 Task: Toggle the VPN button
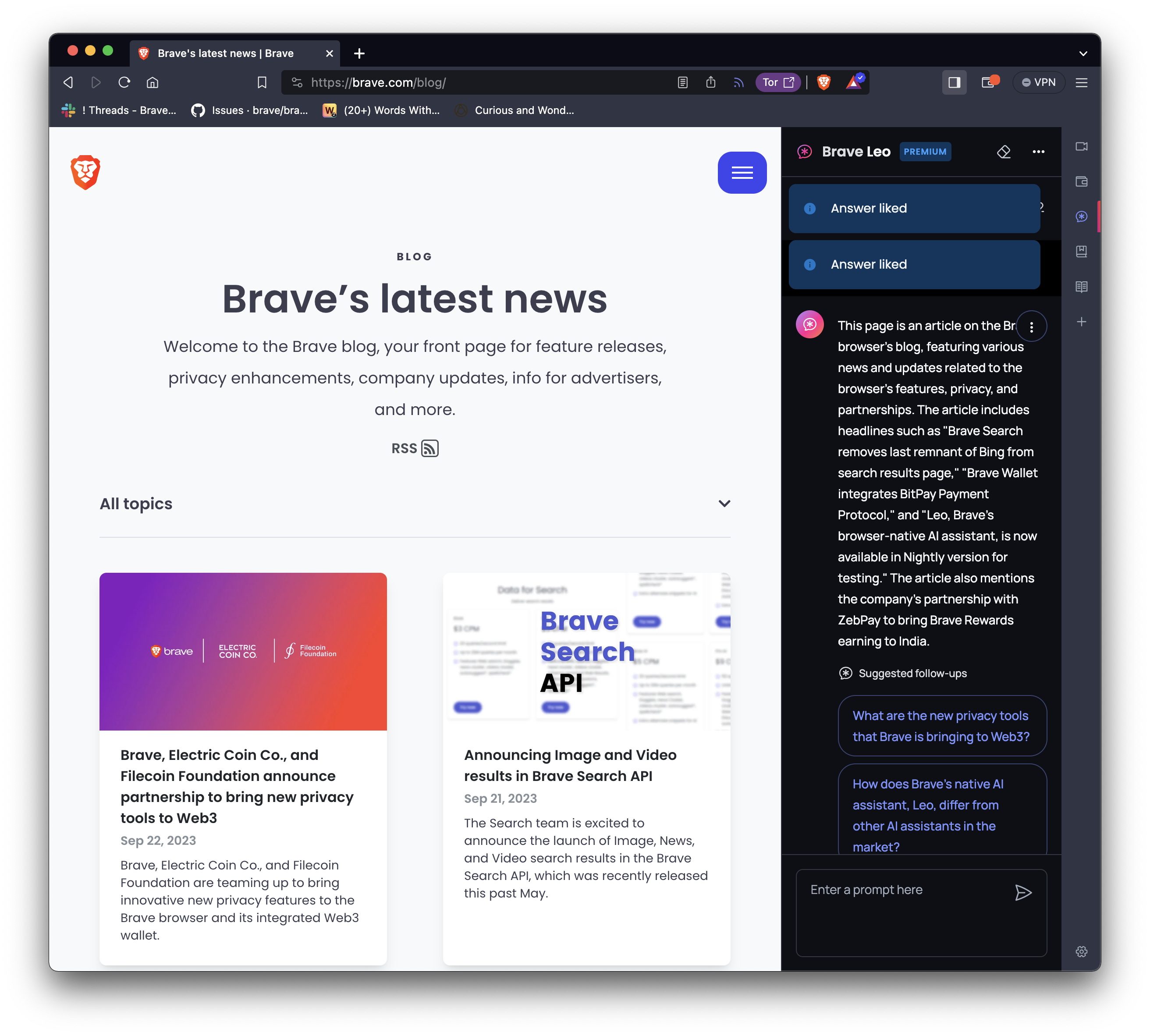pos(1038,82)
